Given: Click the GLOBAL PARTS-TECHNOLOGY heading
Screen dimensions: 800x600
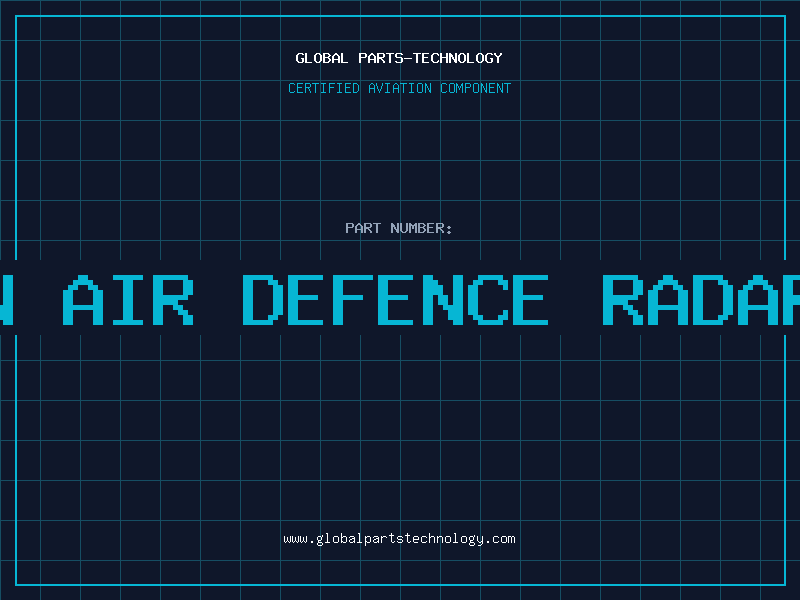Looking at the screenshot, I should (x=399, y=58).
